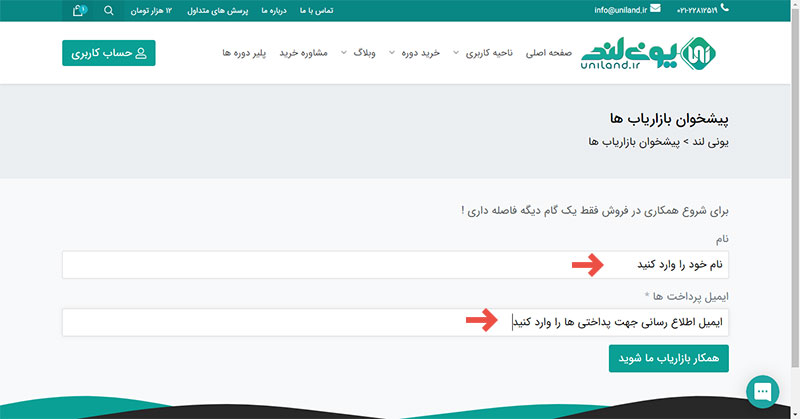This screenshot has height=419, width=800.
Task: Click the search magnifier icon
Action: tap(109, 10)
